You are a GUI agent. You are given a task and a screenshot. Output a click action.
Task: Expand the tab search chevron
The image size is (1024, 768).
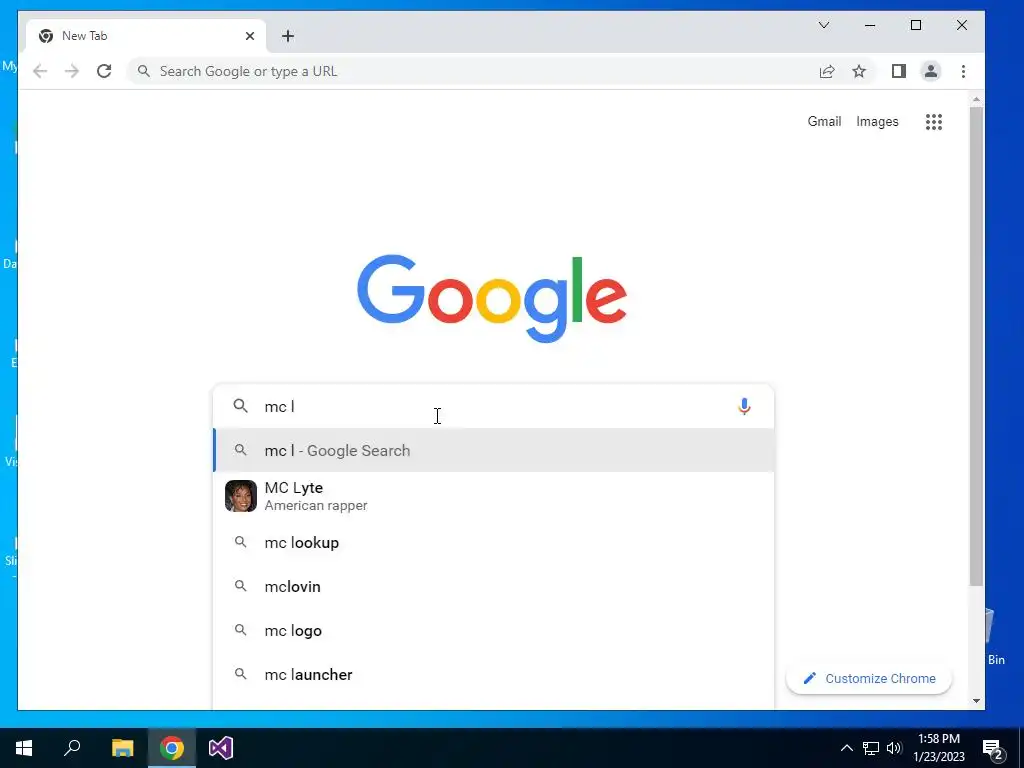click(824, 25)
